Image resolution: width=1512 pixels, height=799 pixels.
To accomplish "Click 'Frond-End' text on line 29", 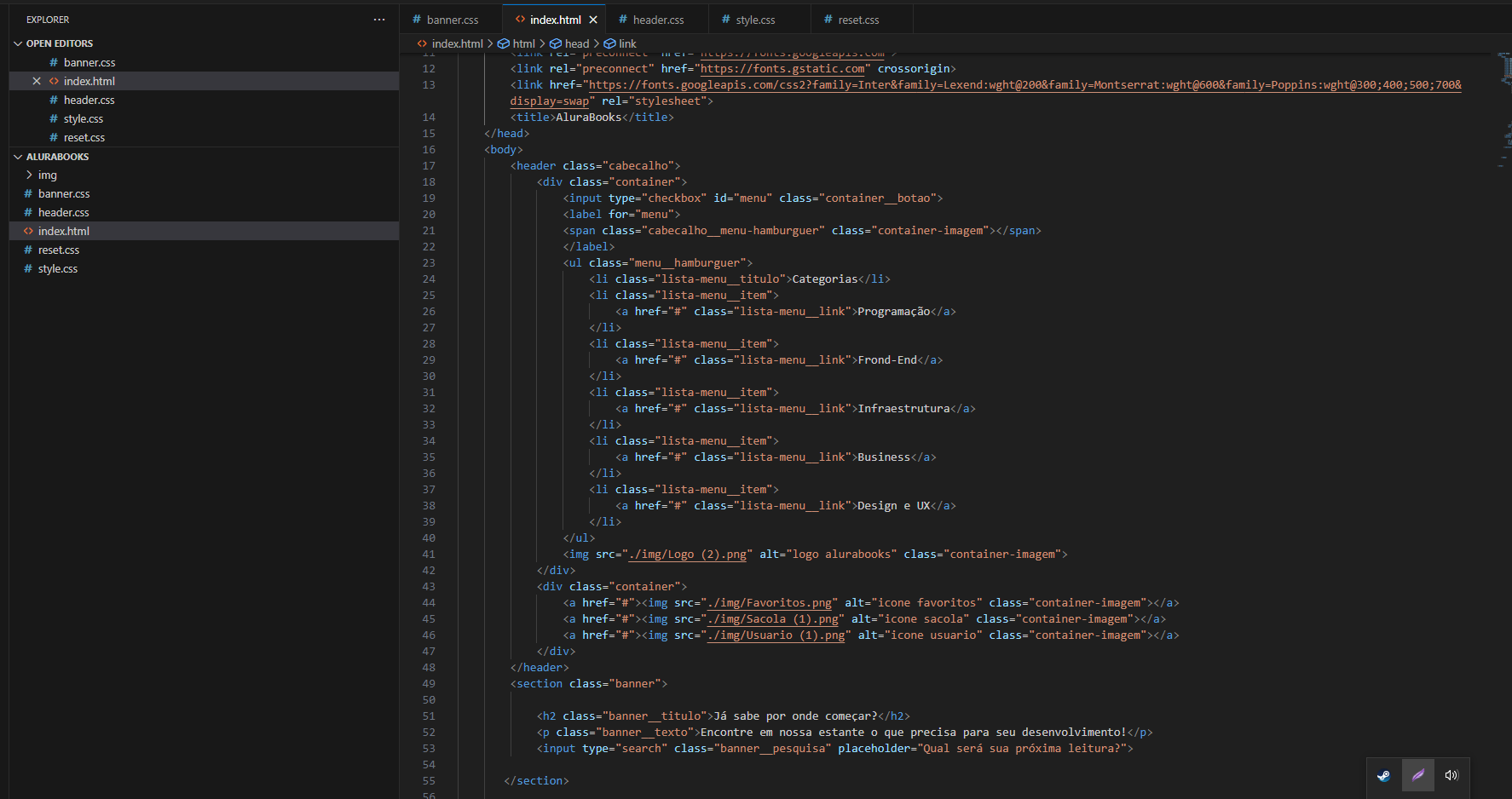I will click(x=887, y=359).
